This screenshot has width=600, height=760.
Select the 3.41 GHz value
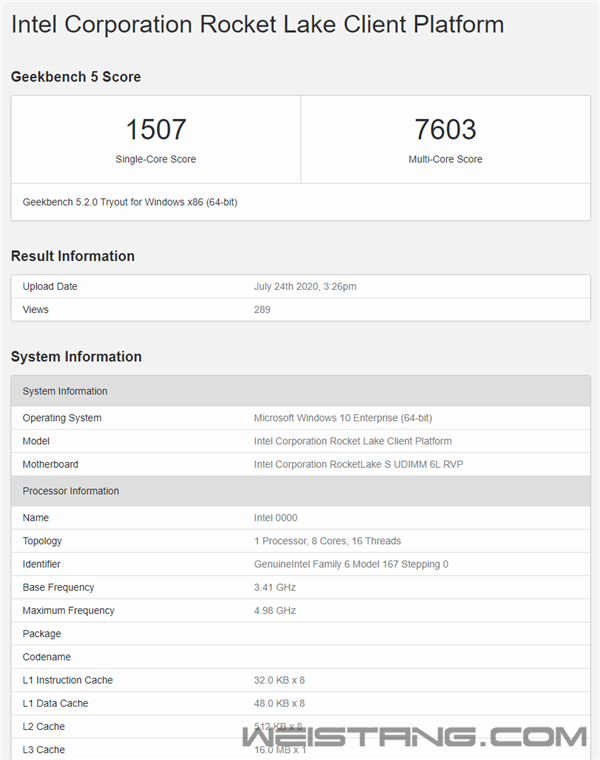point(275,587)
